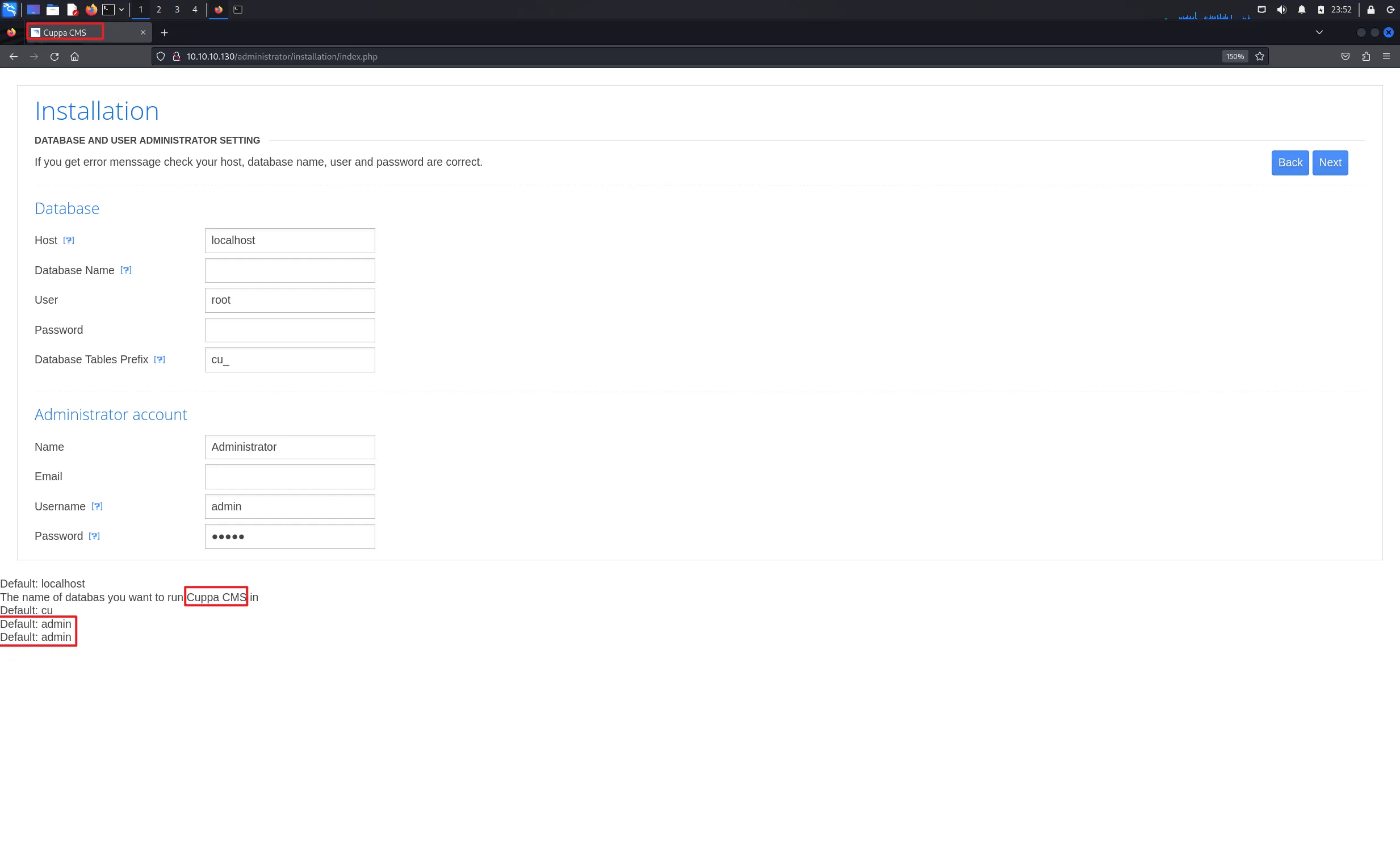Open terminal dropdown arrow in taskbar
This screenshot has height=843, width=1400.
[x=121, y=10]
